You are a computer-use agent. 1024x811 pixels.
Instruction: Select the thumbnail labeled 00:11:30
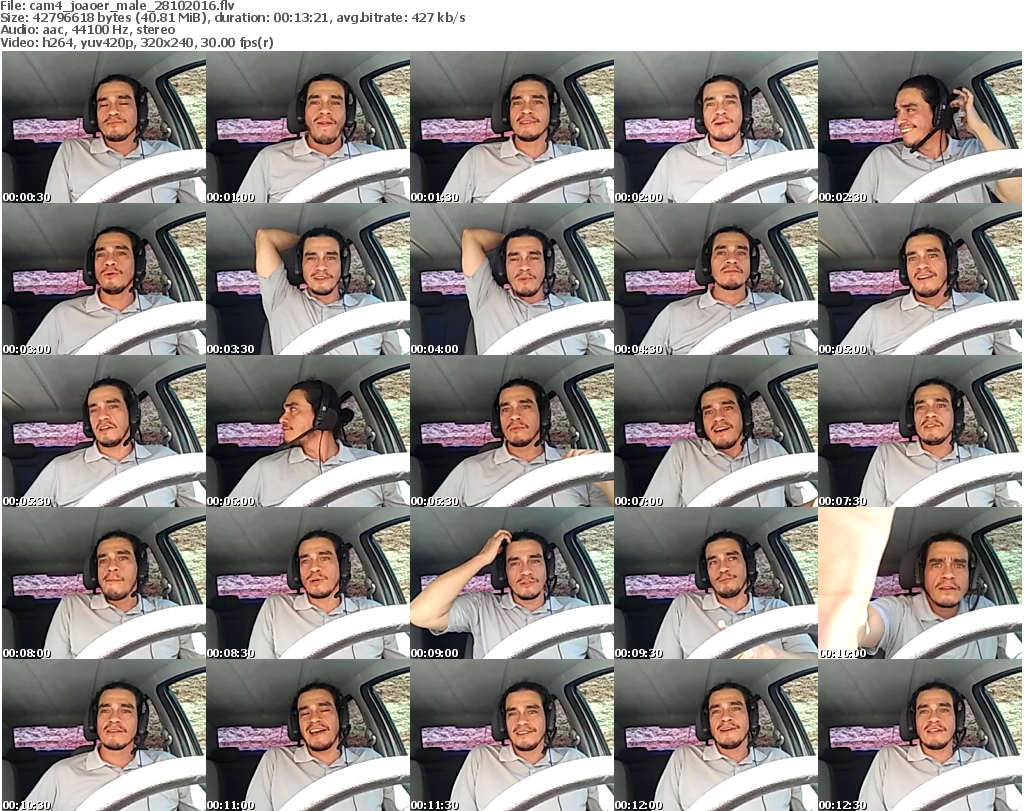coord(512,735)
